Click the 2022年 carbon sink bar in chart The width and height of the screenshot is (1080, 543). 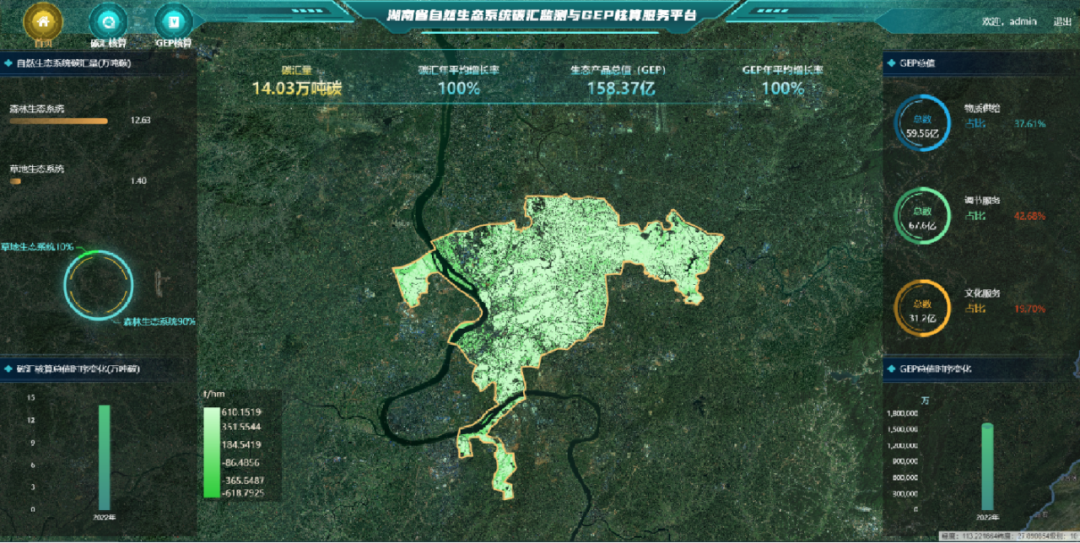pyautogui.click(x=104, y=456)
